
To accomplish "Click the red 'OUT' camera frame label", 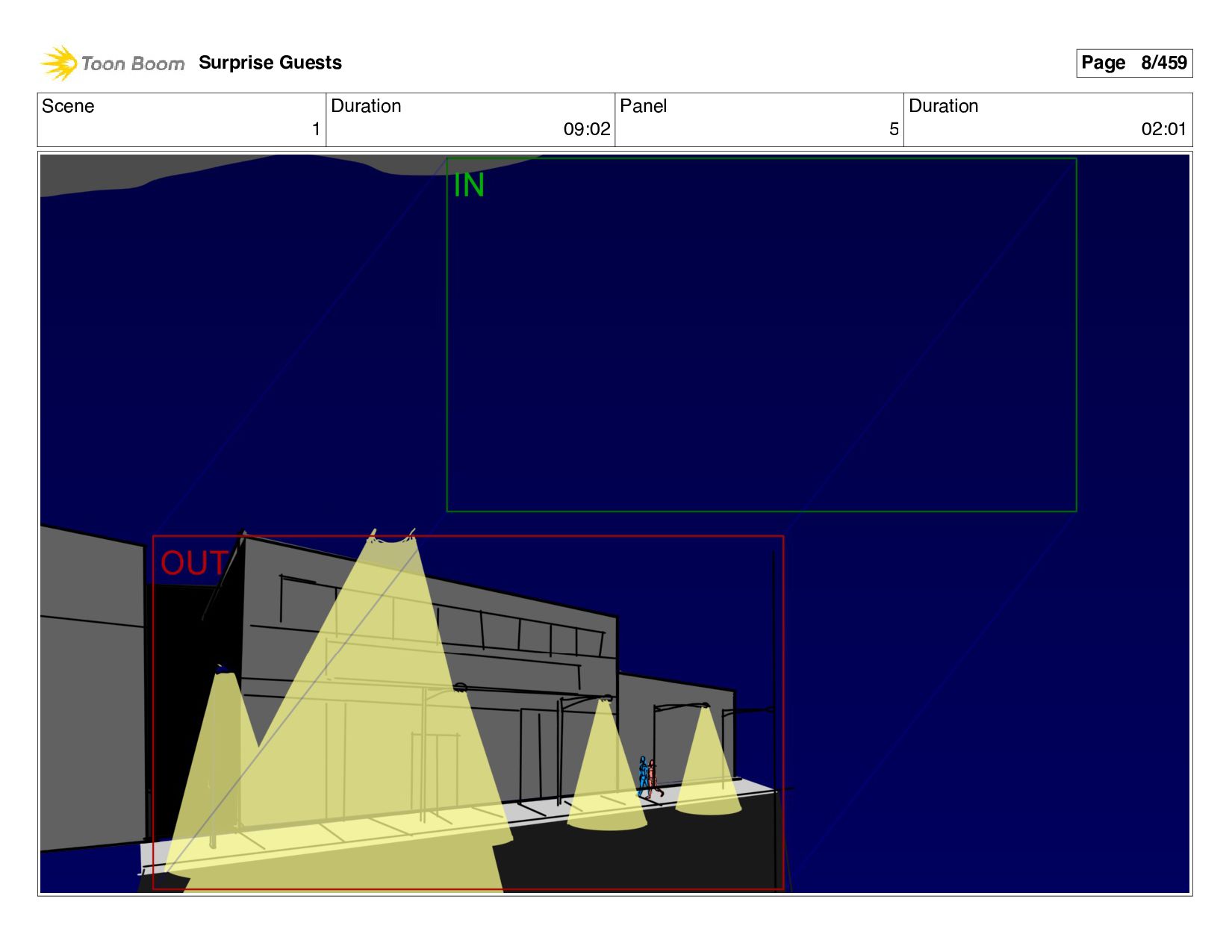I will 194,563.
